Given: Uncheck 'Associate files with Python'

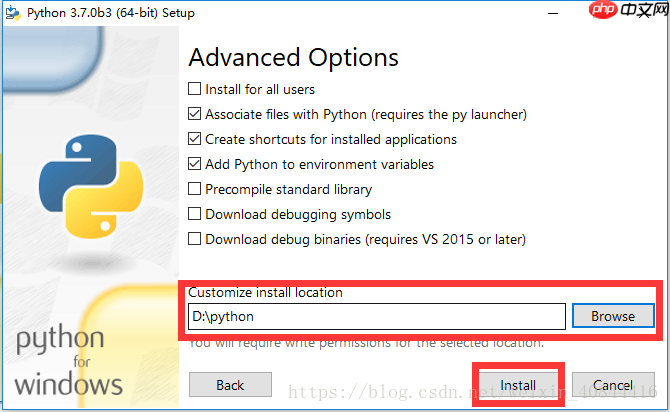Looking at the screenshot, I should (195, 114).
